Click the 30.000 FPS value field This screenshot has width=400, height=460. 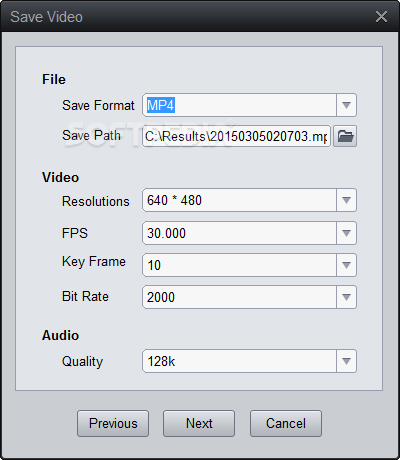[x=239, y=233]
